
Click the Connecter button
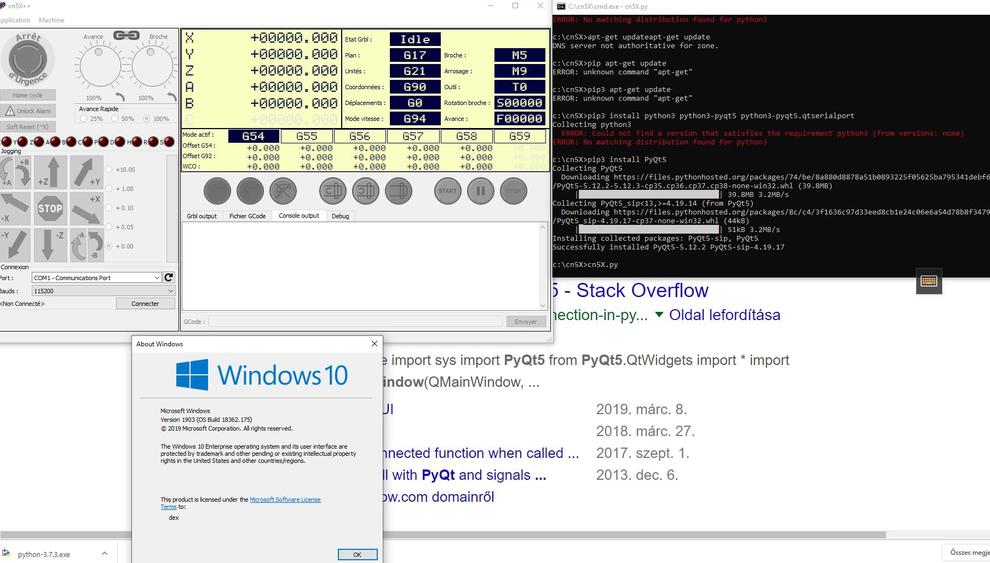point(145,303)
